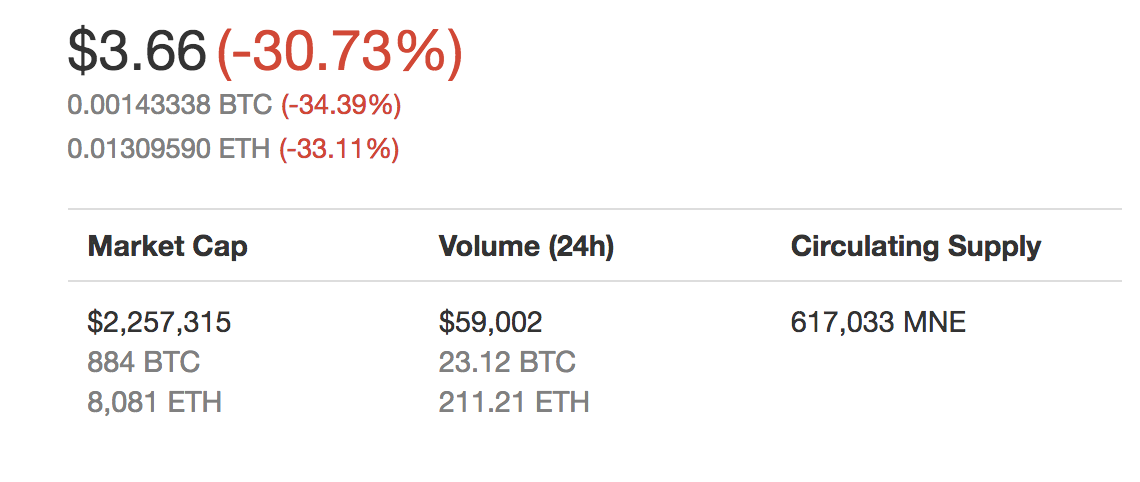Screen dimensions: 1140x482
Task: Click the 0.01309590 ETH price
Action: [169, 150]
